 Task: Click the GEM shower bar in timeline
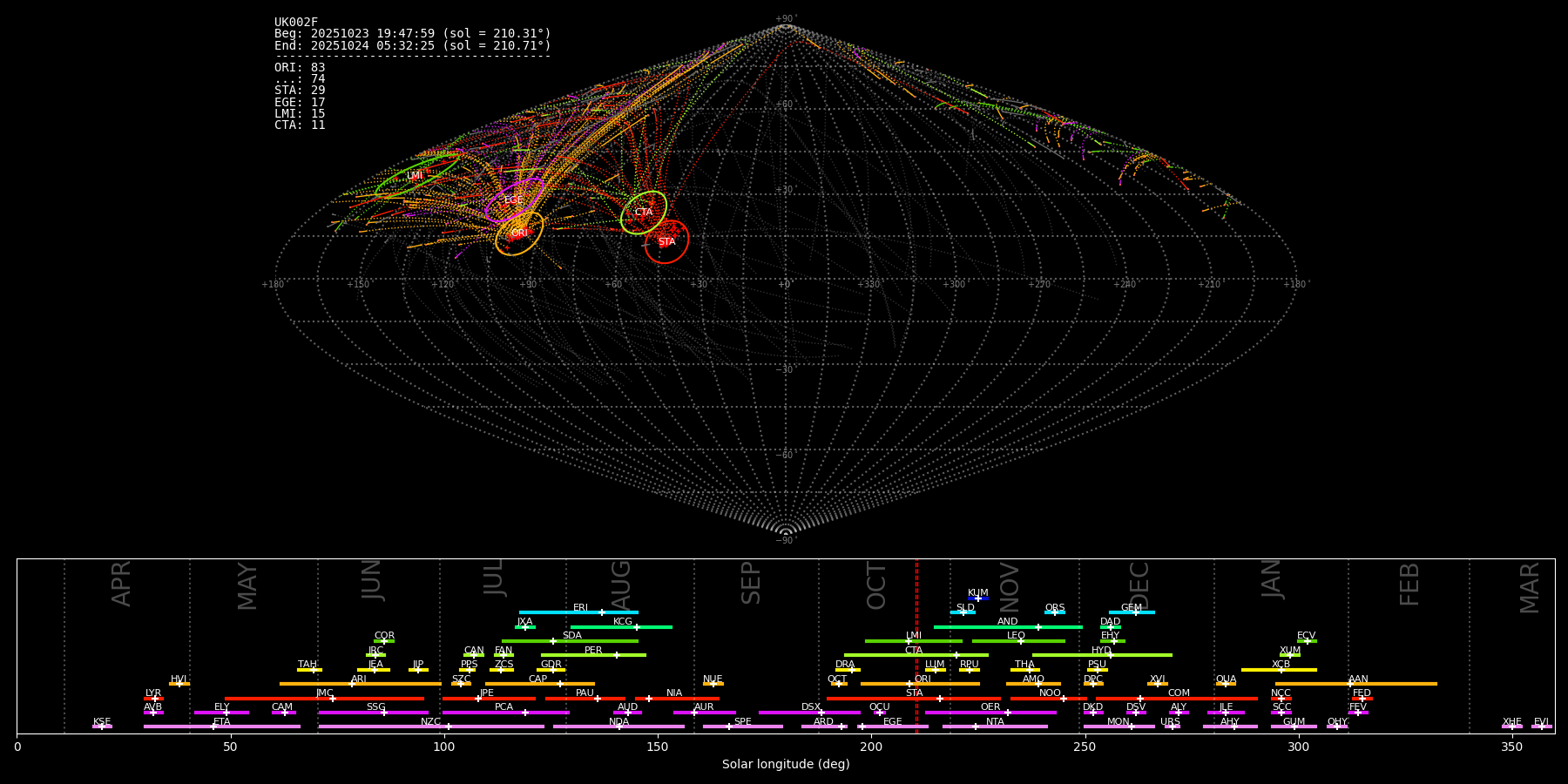(1132, 612)
